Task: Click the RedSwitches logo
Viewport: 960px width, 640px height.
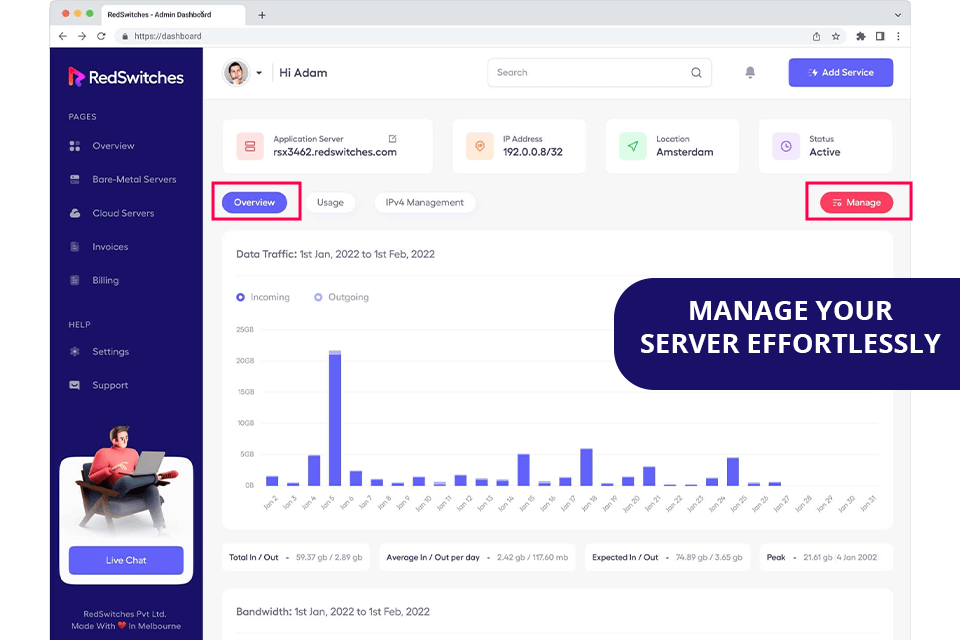Action: [126, 77]
